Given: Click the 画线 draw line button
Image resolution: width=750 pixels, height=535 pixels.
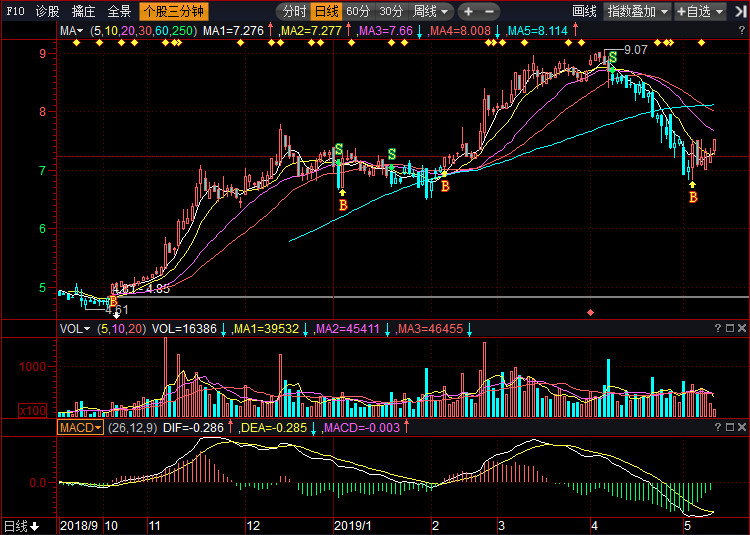Looking at the screenshot, I should click(x=584, y=12).
